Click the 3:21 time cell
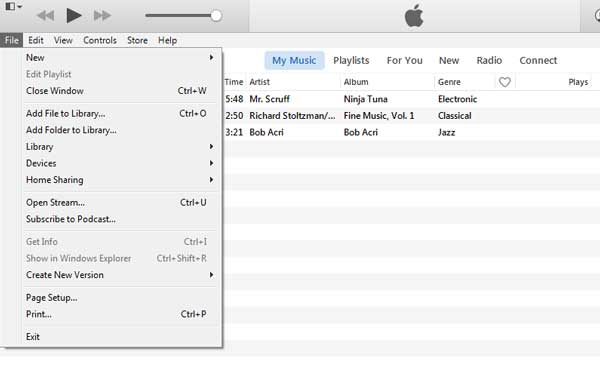This screenshot has width=600, height=372. (234, 132)
